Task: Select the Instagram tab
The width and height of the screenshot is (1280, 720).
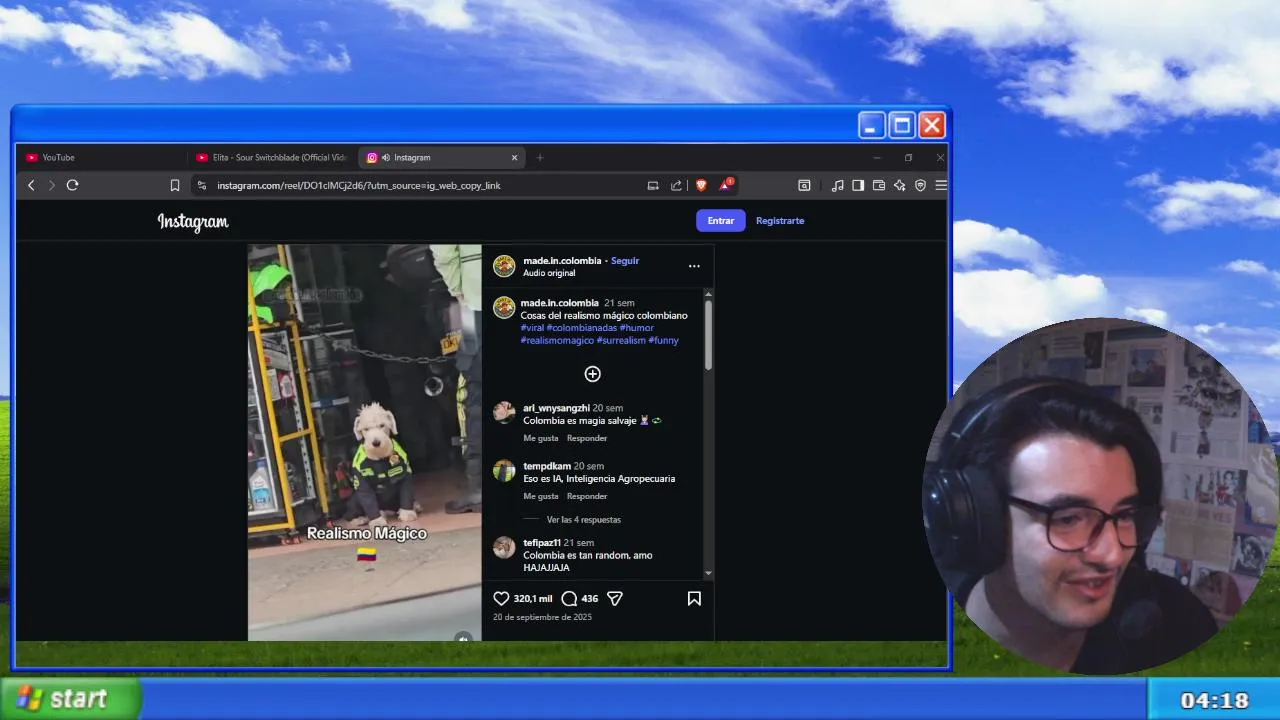Action: [440, 157]
